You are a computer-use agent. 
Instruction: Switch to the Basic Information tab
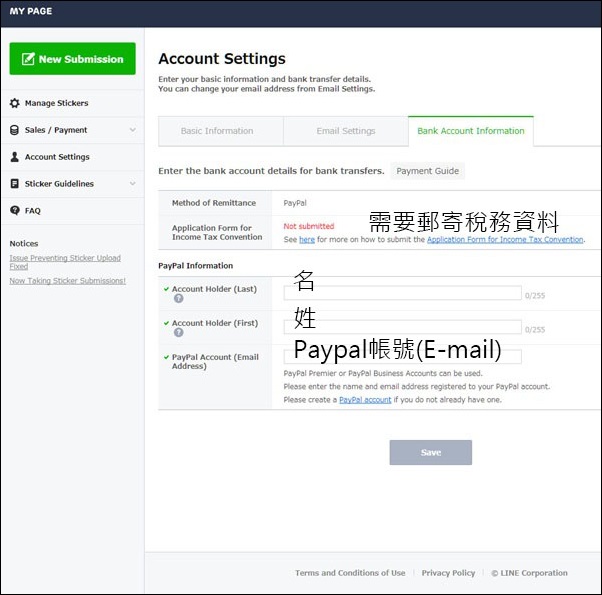[x=217, y=131]
